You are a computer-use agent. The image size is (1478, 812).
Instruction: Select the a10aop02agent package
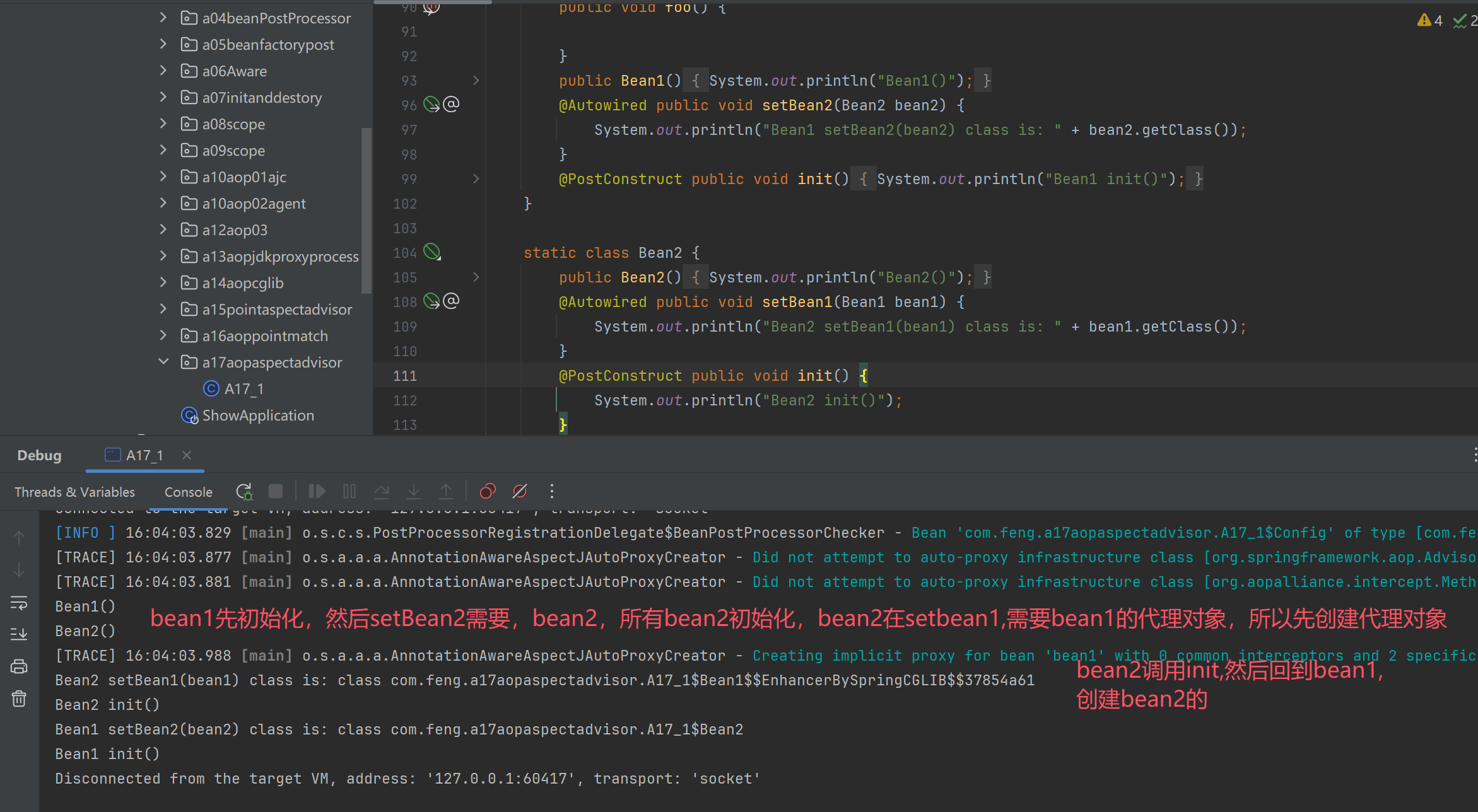point(254,204)
